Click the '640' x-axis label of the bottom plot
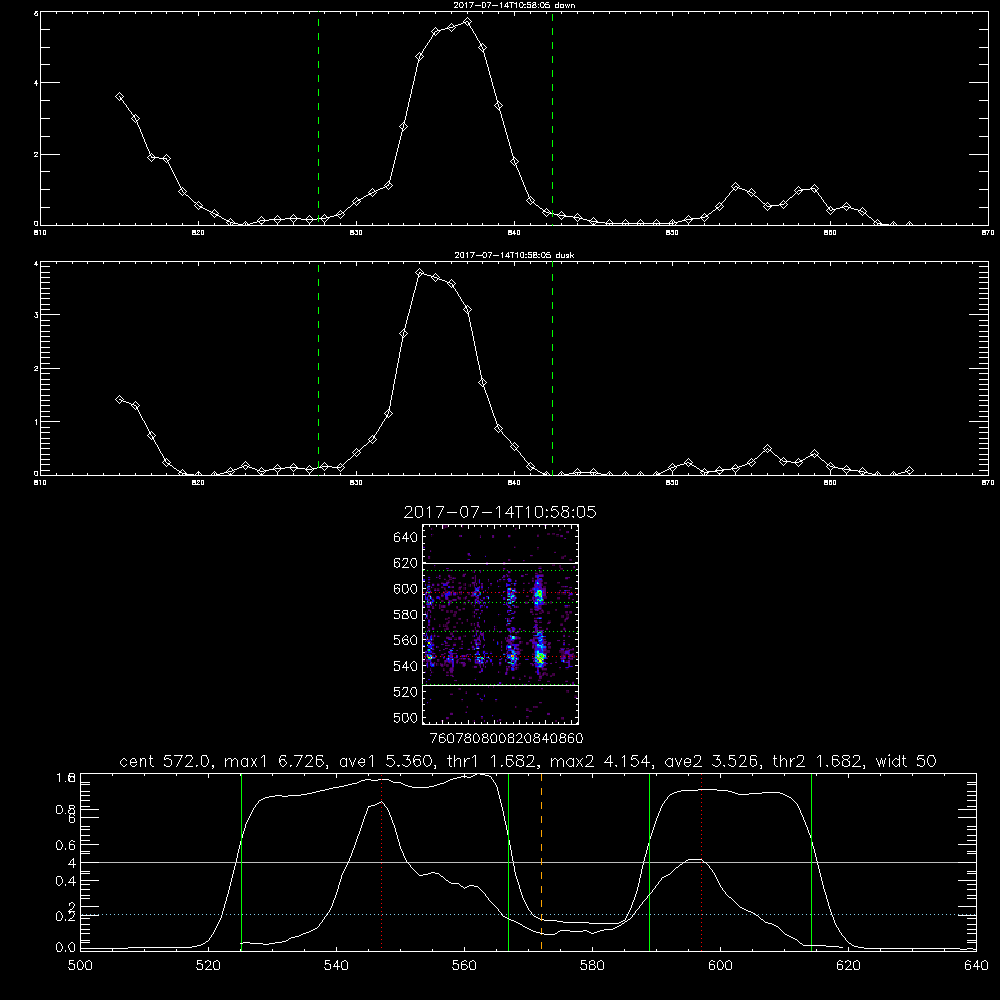The width and height of the screenshot is (1000, 1000). (976, 966)
